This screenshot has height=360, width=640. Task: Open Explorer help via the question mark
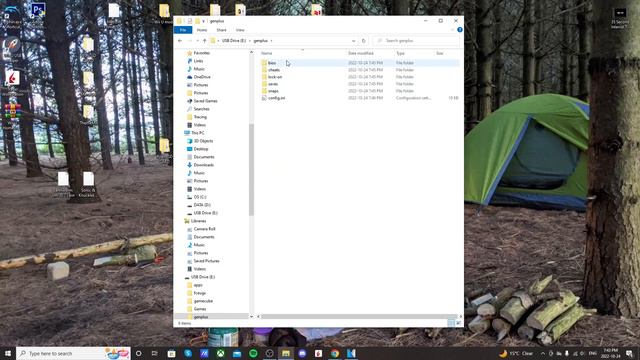pos(460,30)
